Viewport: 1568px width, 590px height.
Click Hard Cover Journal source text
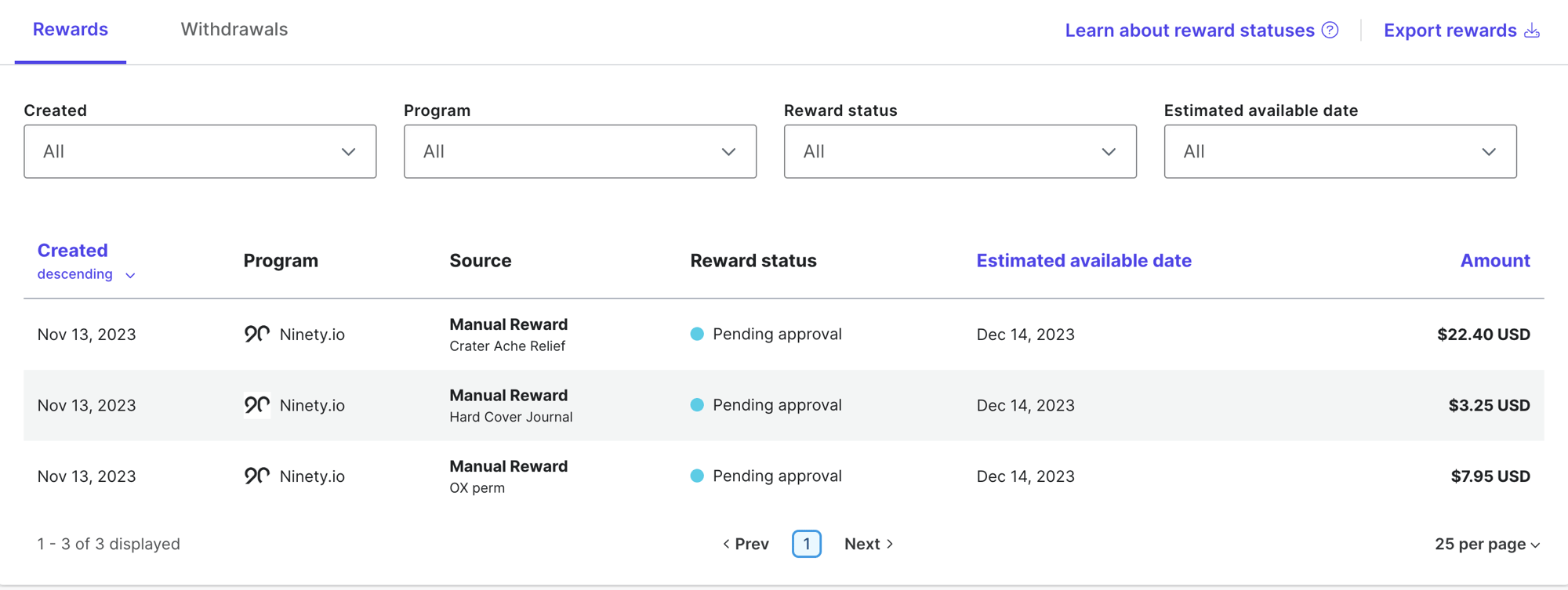coord(511,417)
